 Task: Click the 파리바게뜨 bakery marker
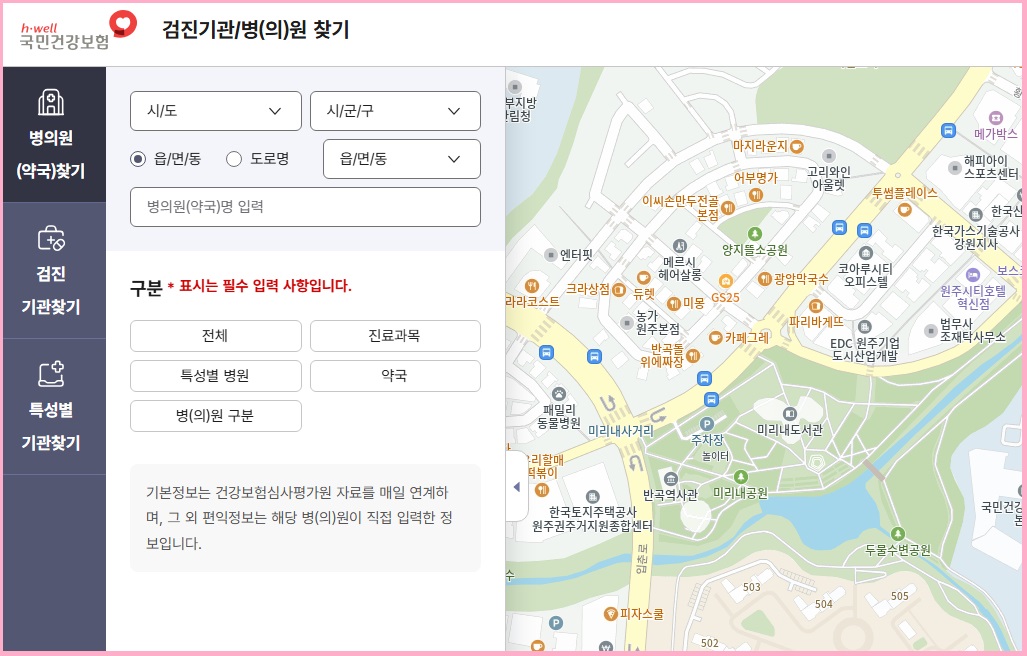coord(815,306)
